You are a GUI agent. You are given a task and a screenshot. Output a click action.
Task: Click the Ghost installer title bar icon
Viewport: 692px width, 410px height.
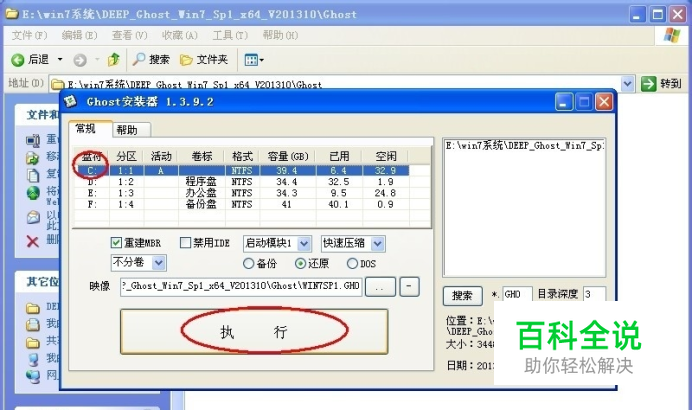pos(71,102)
